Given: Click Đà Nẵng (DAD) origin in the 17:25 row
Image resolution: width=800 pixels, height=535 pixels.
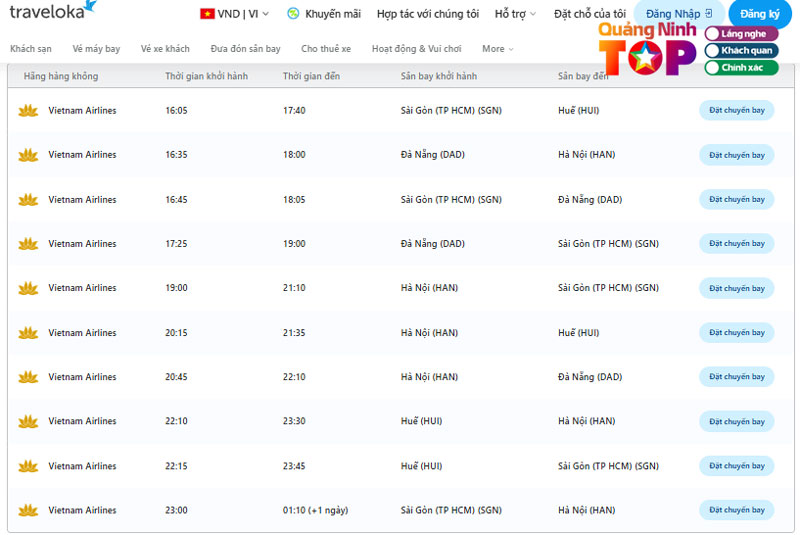Looking at the screenshot, I should (433, 244).
